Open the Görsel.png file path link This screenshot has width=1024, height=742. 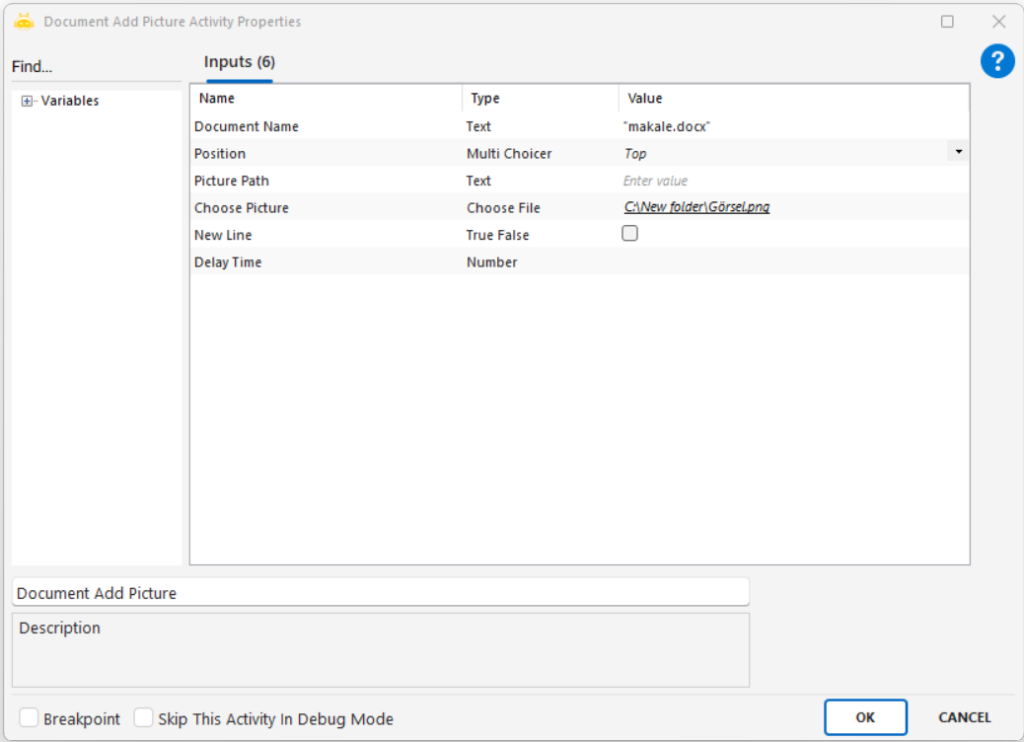pos(696,208)
